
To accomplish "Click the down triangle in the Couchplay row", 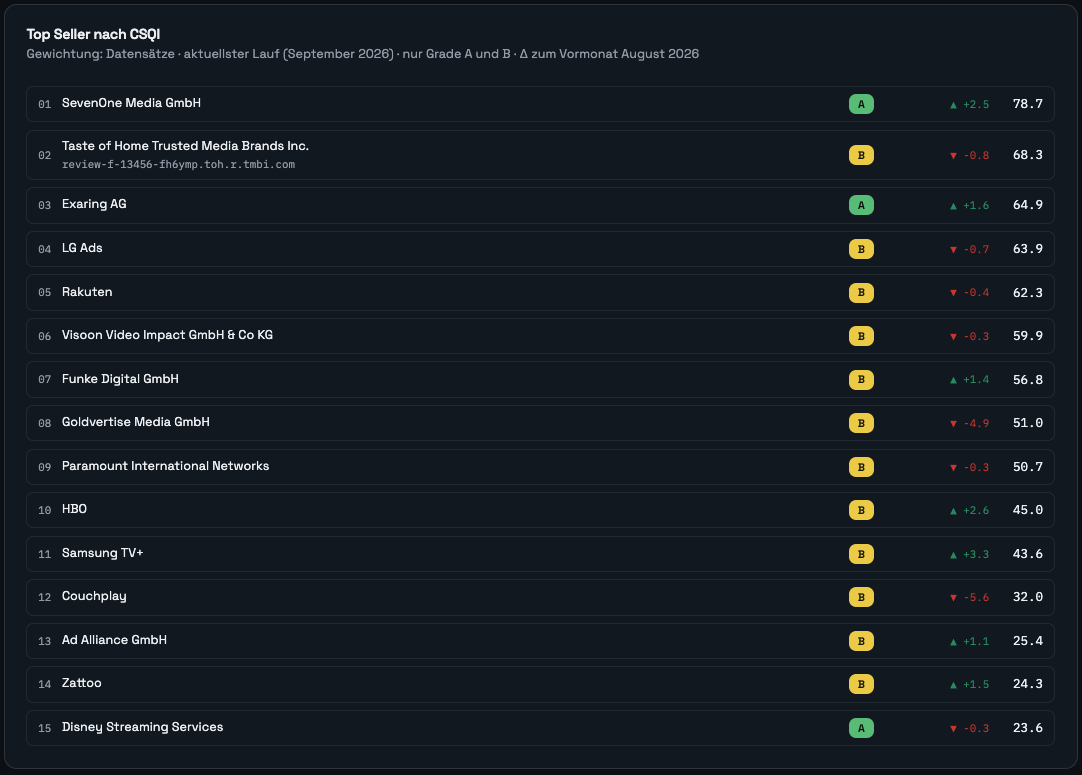I will coord(953,598).
